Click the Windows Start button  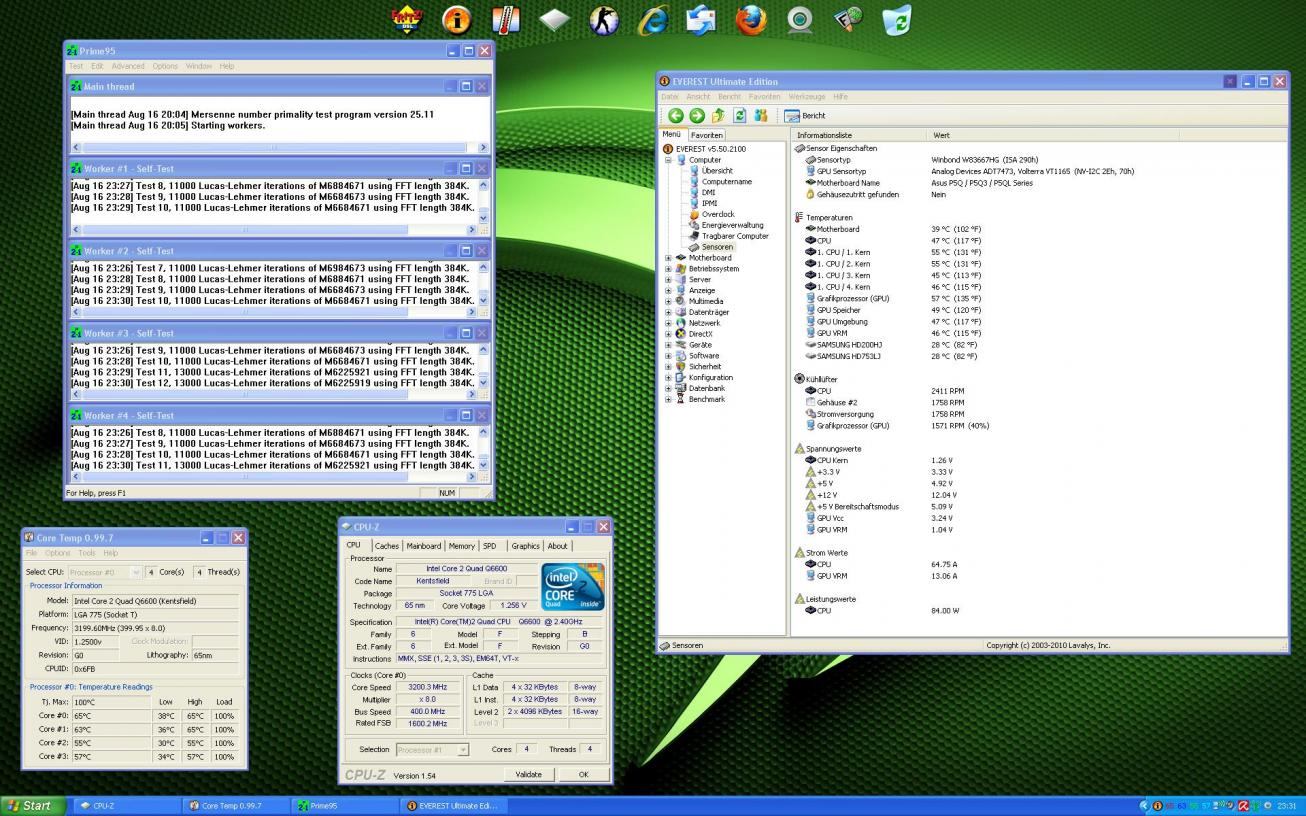[x=32, y=806]
